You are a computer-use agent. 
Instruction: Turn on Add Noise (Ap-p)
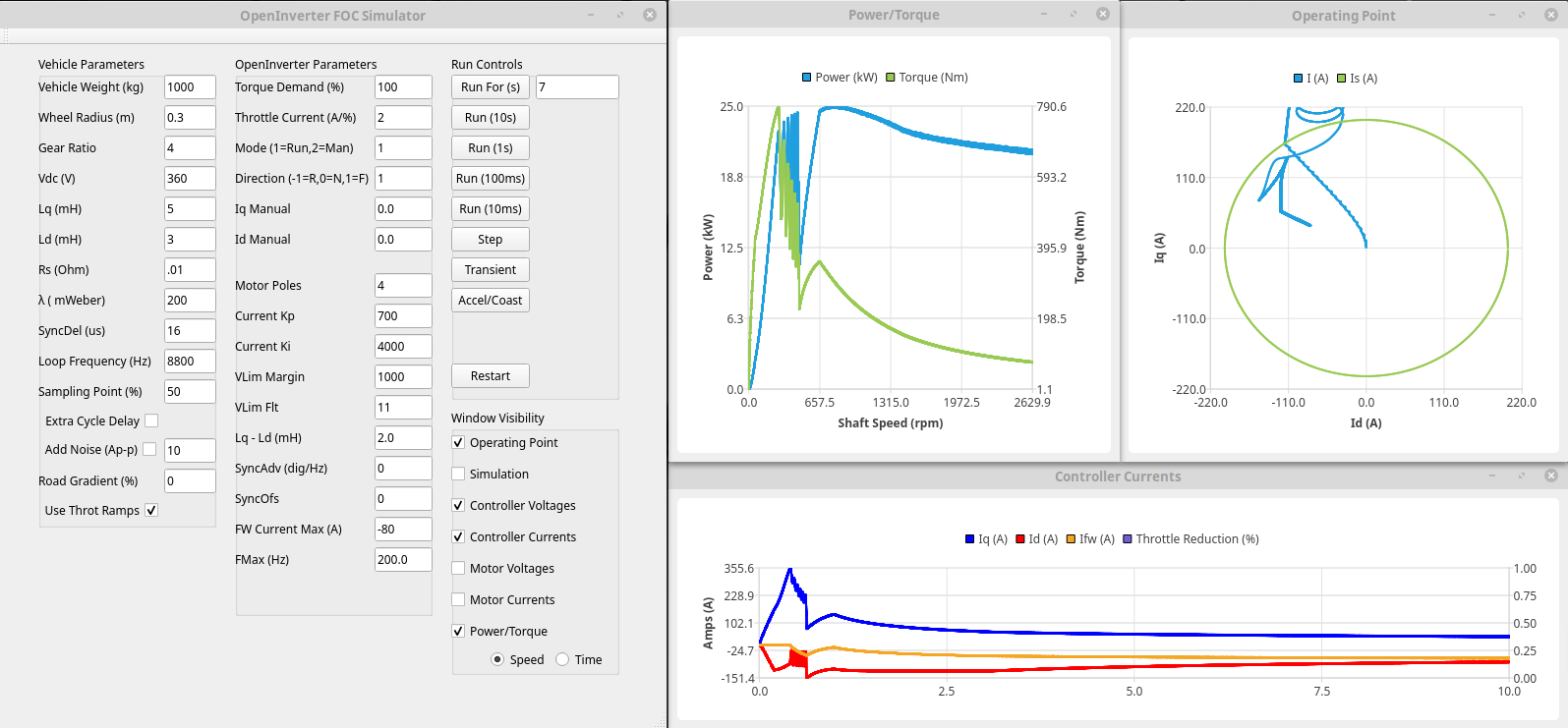click(x=149, y=449)
